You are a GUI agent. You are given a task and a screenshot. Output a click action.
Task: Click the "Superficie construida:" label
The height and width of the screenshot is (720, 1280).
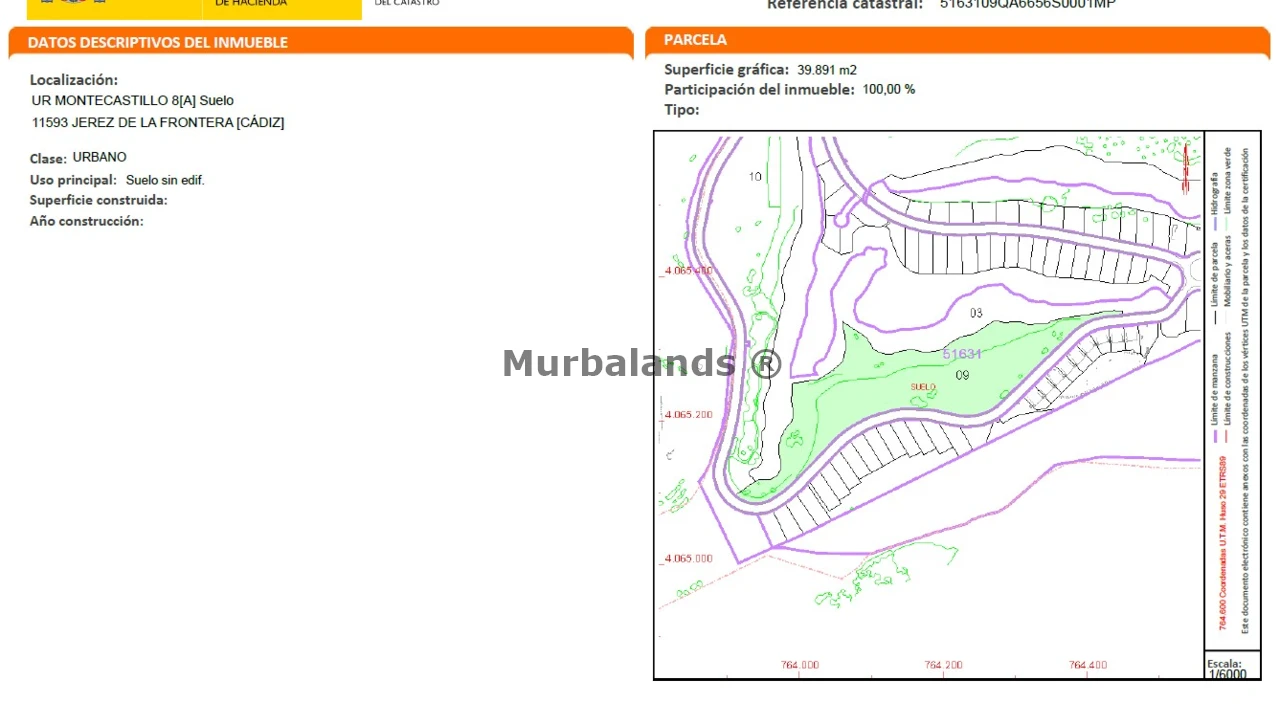click(99, 200)
